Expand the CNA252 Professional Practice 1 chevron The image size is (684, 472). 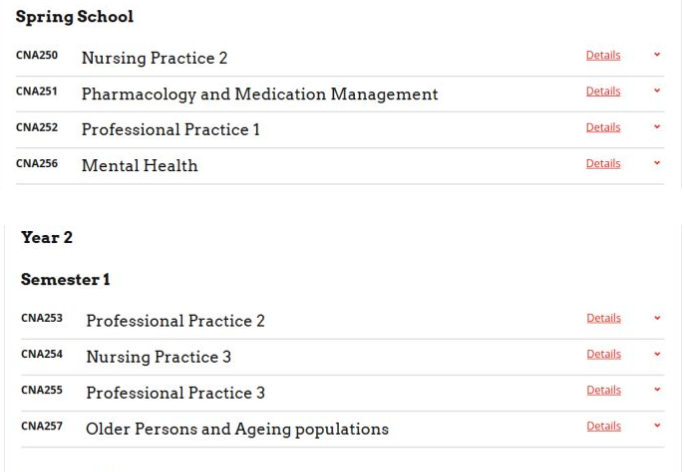click(x=657, y=128)
